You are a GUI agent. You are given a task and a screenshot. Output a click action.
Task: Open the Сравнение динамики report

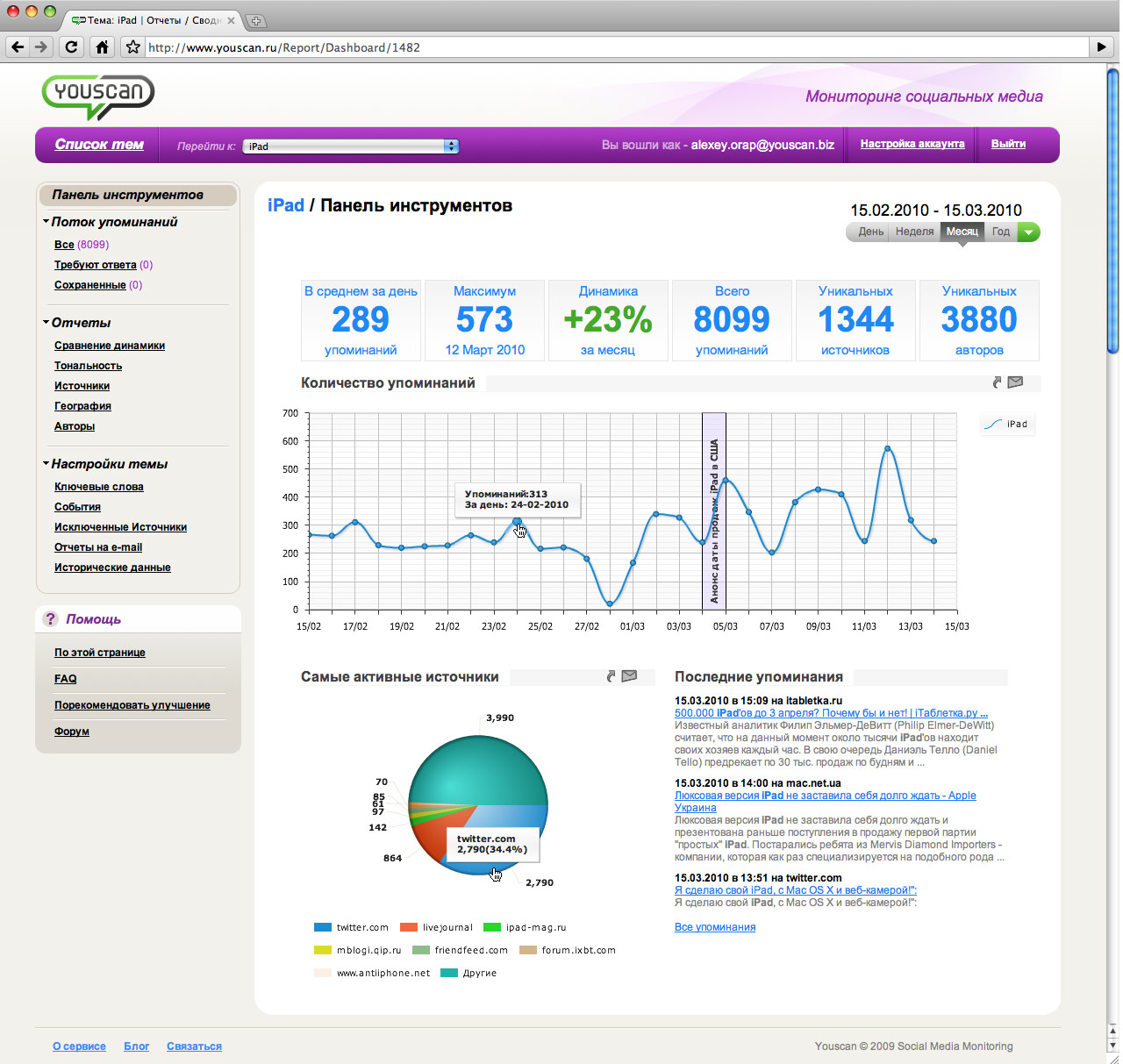[x=110, y=346]
